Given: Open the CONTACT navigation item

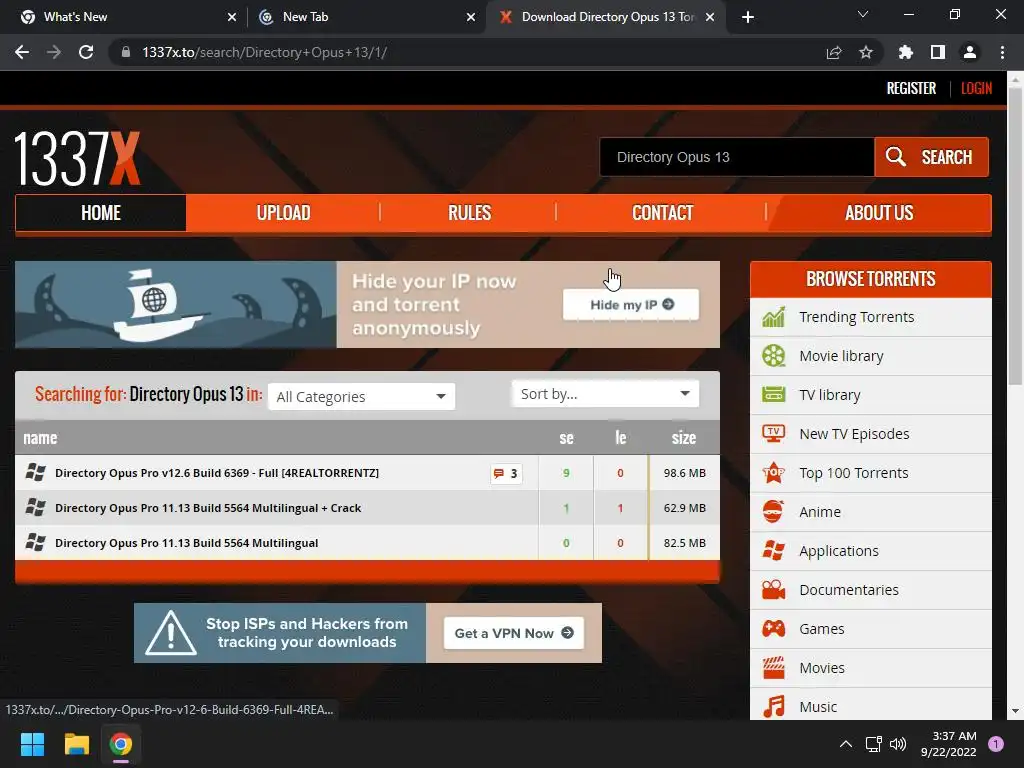Looking at the screenshot, I should pos(662,213).
